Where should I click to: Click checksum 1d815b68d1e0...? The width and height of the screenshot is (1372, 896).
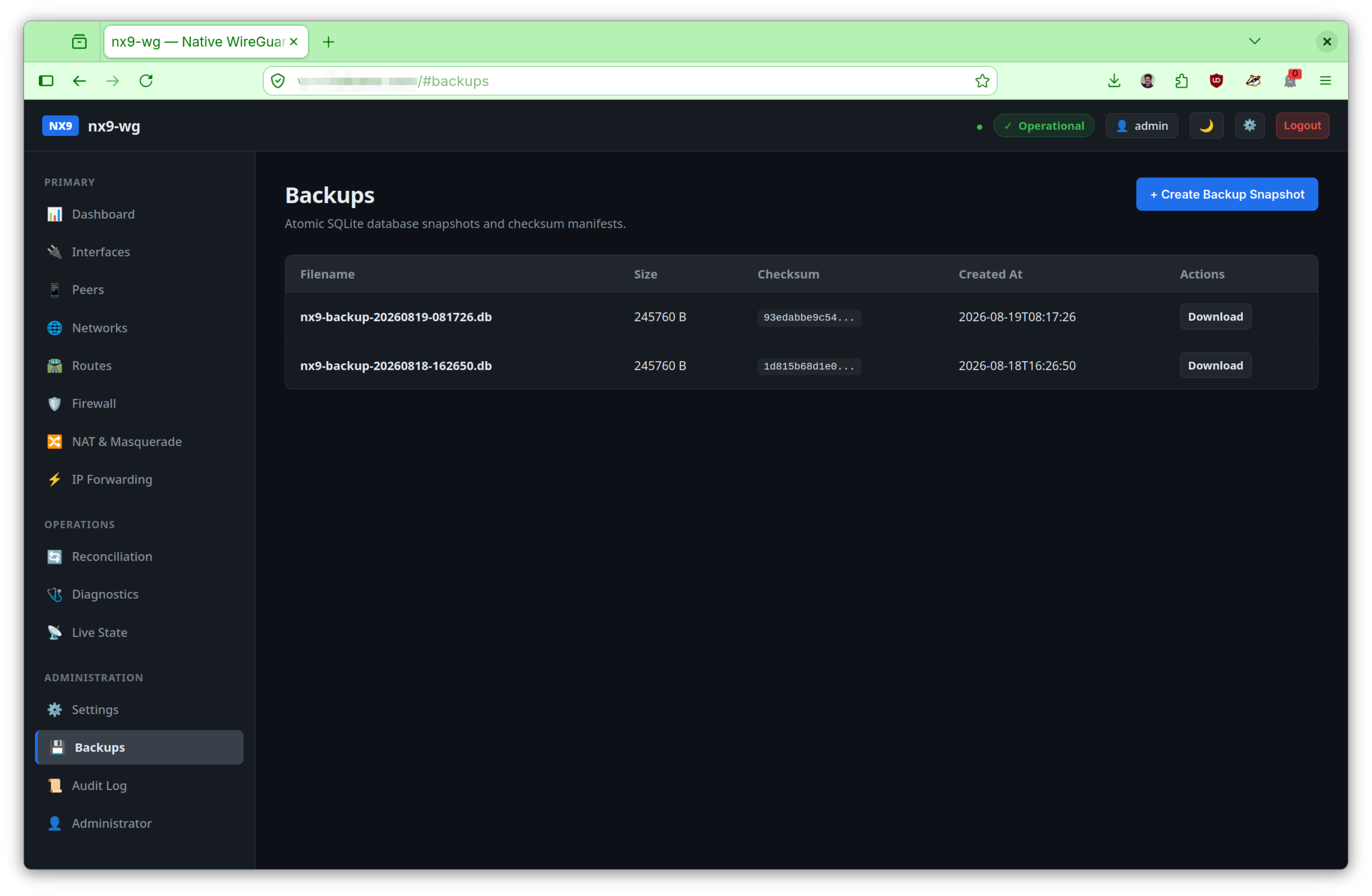(809, 367)
